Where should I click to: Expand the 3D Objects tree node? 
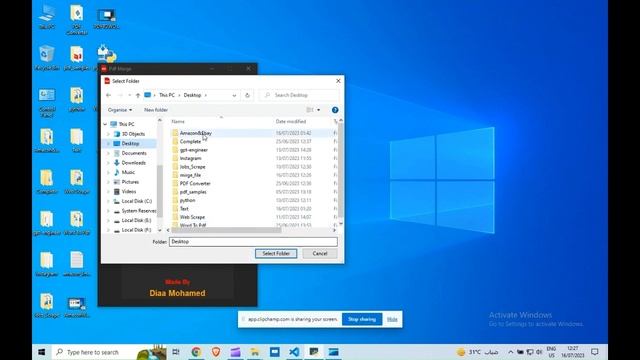[x=109, y=134]
